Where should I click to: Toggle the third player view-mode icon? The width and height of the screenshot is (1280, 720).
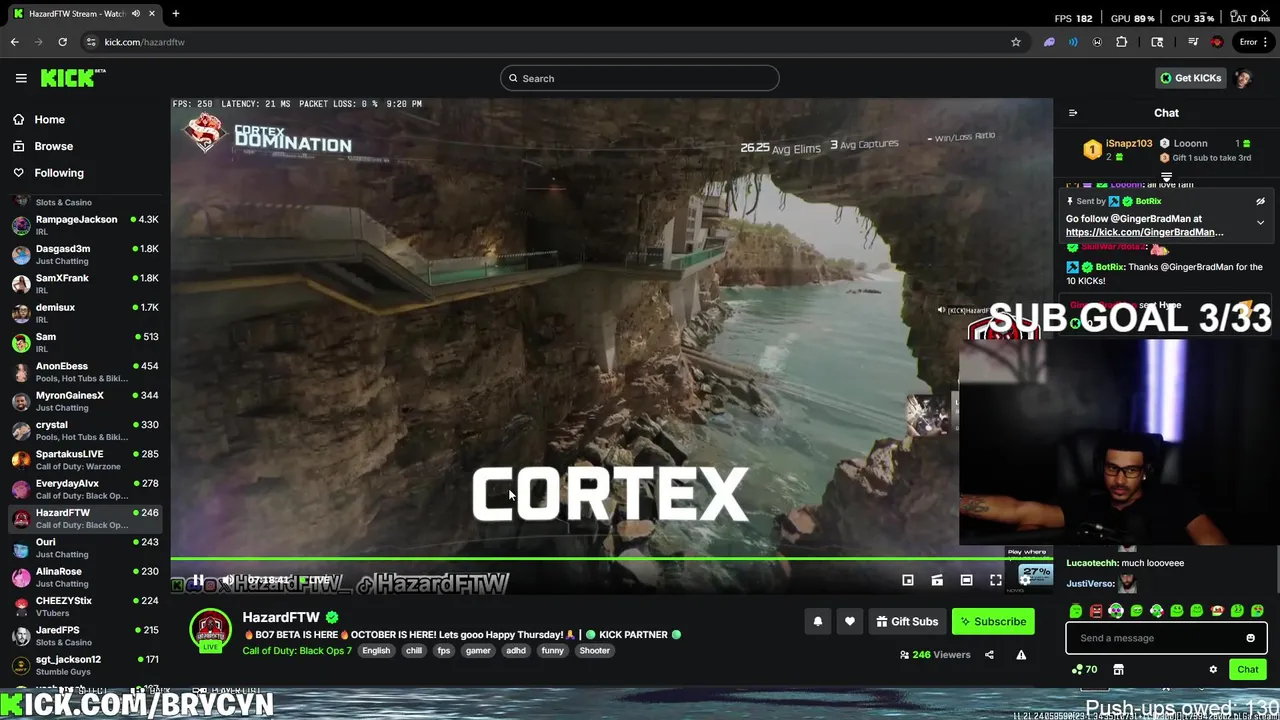point(966,580)
